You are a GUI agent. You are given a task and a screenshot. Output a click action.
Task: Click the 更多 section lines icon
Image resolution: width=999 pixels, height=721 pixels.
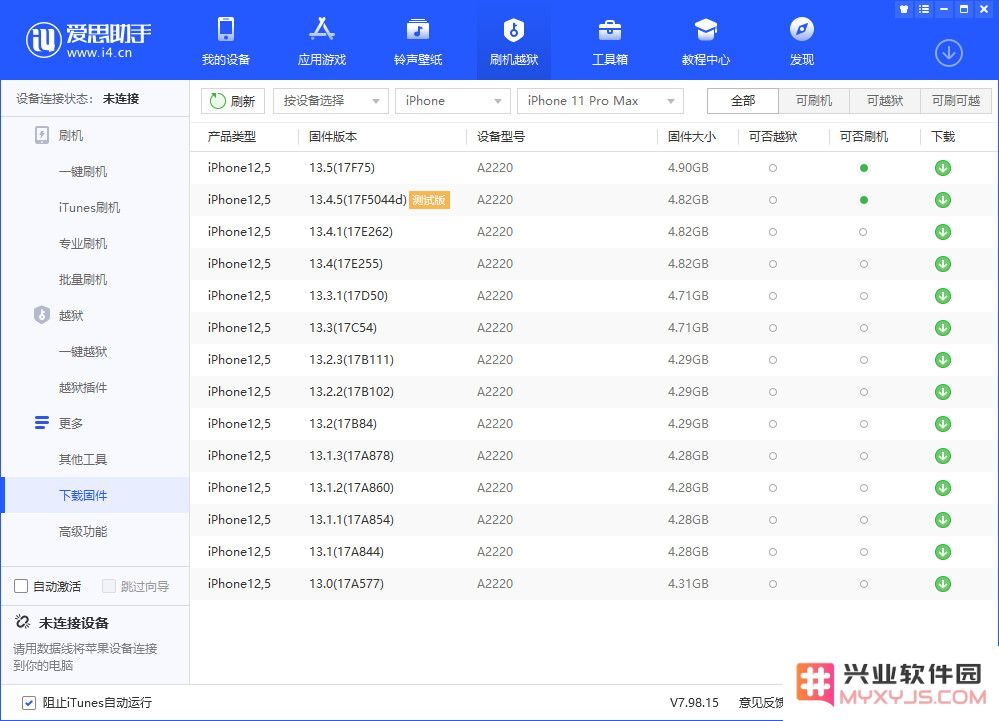(x=41, y=423)
